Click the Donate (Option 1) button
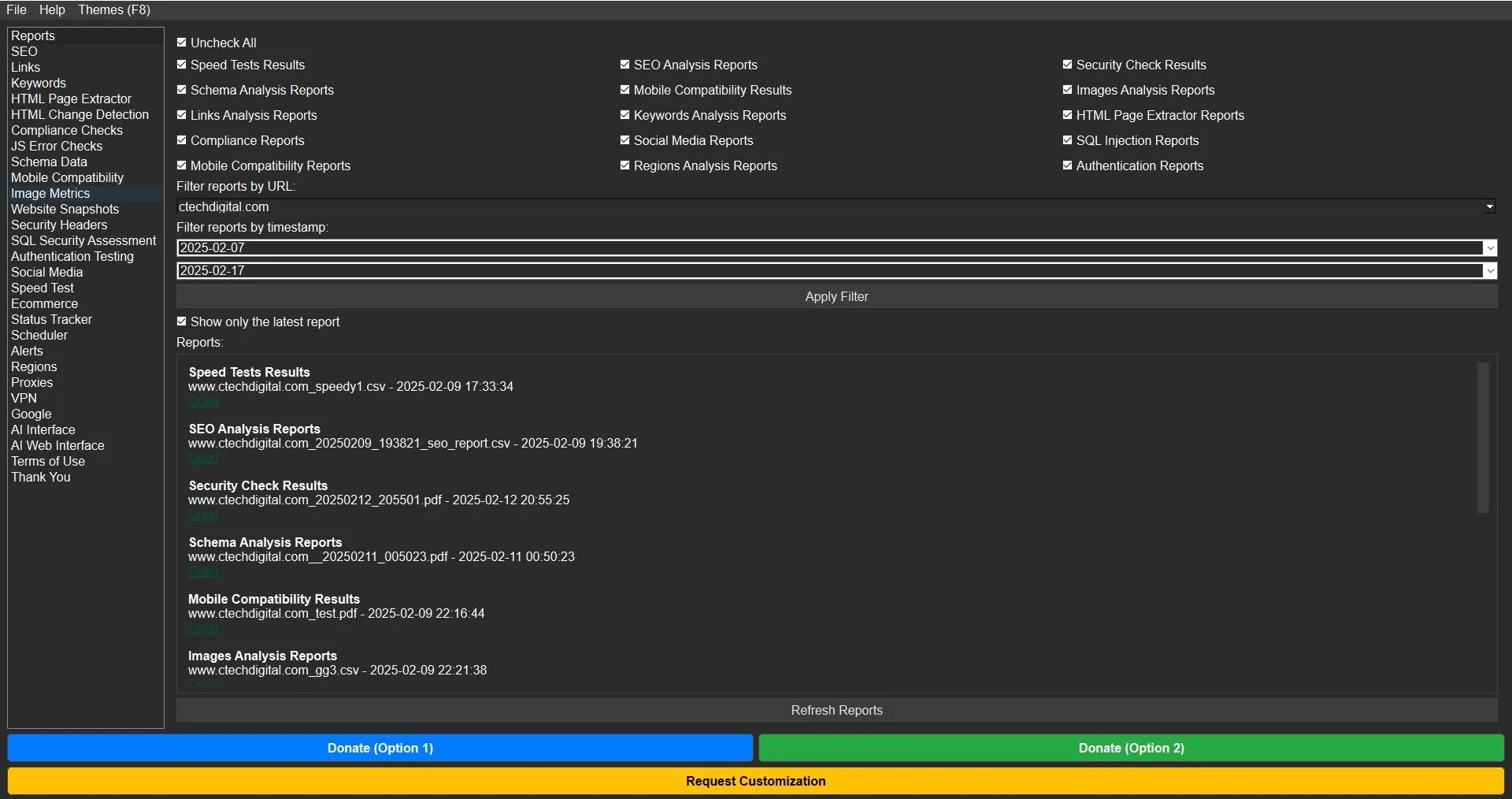Screen dimensions: 1512x799 coord(380,748)
